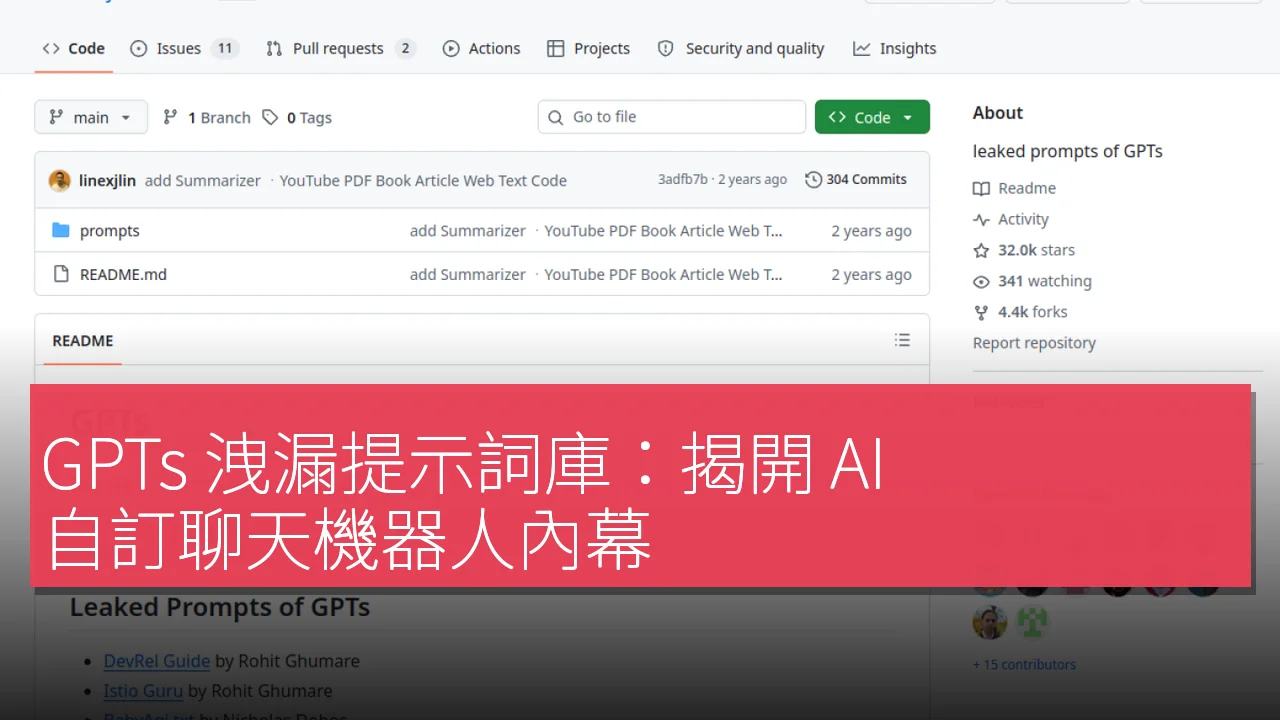Image resolution: width=1280 pixels, height=720 pixels.
Task: Show the + 15 contributors link
Action: tap(1024, 664)
